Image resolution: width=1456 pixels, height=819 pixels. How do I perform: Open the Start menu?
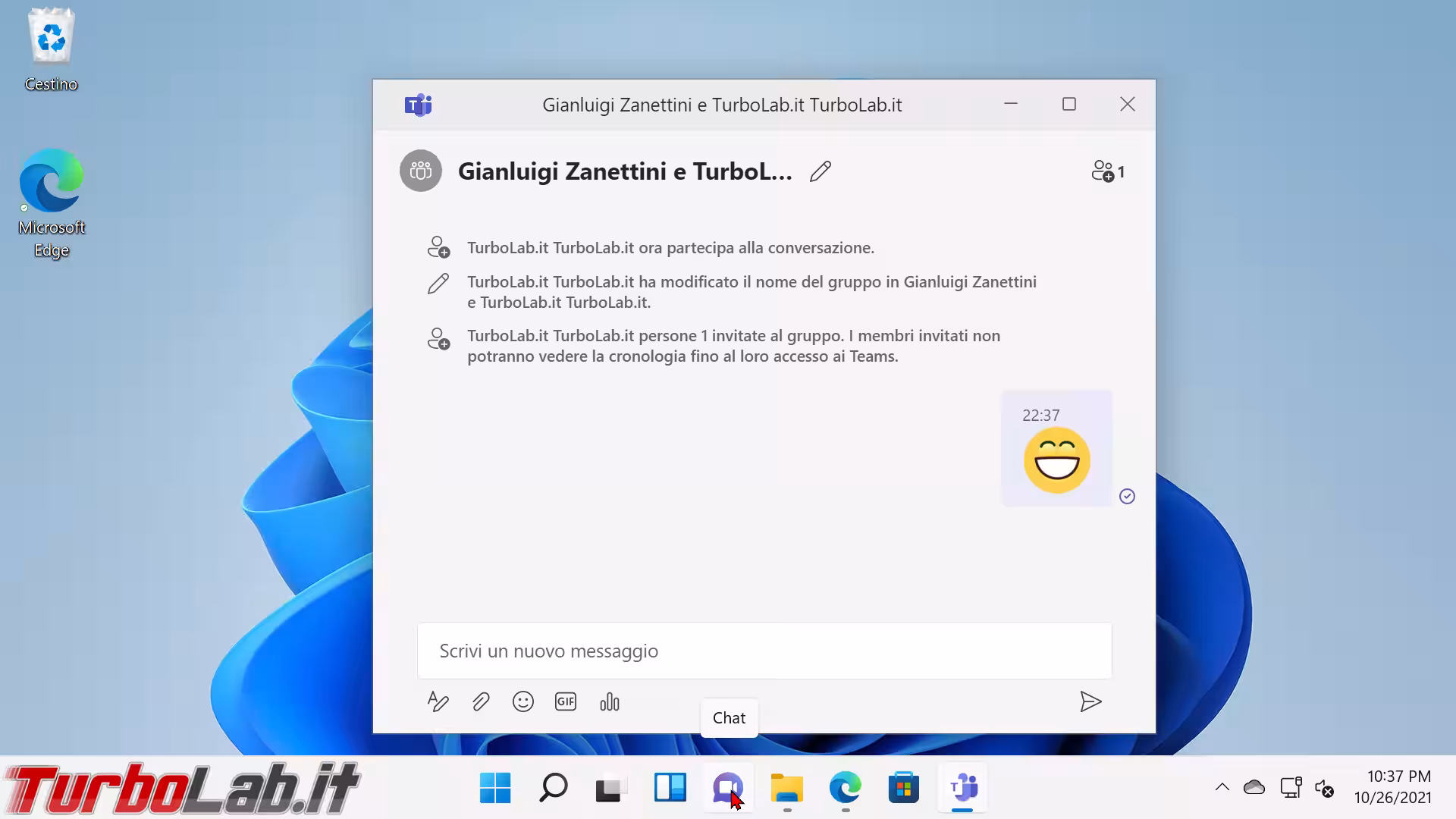[x=494, y=788]
